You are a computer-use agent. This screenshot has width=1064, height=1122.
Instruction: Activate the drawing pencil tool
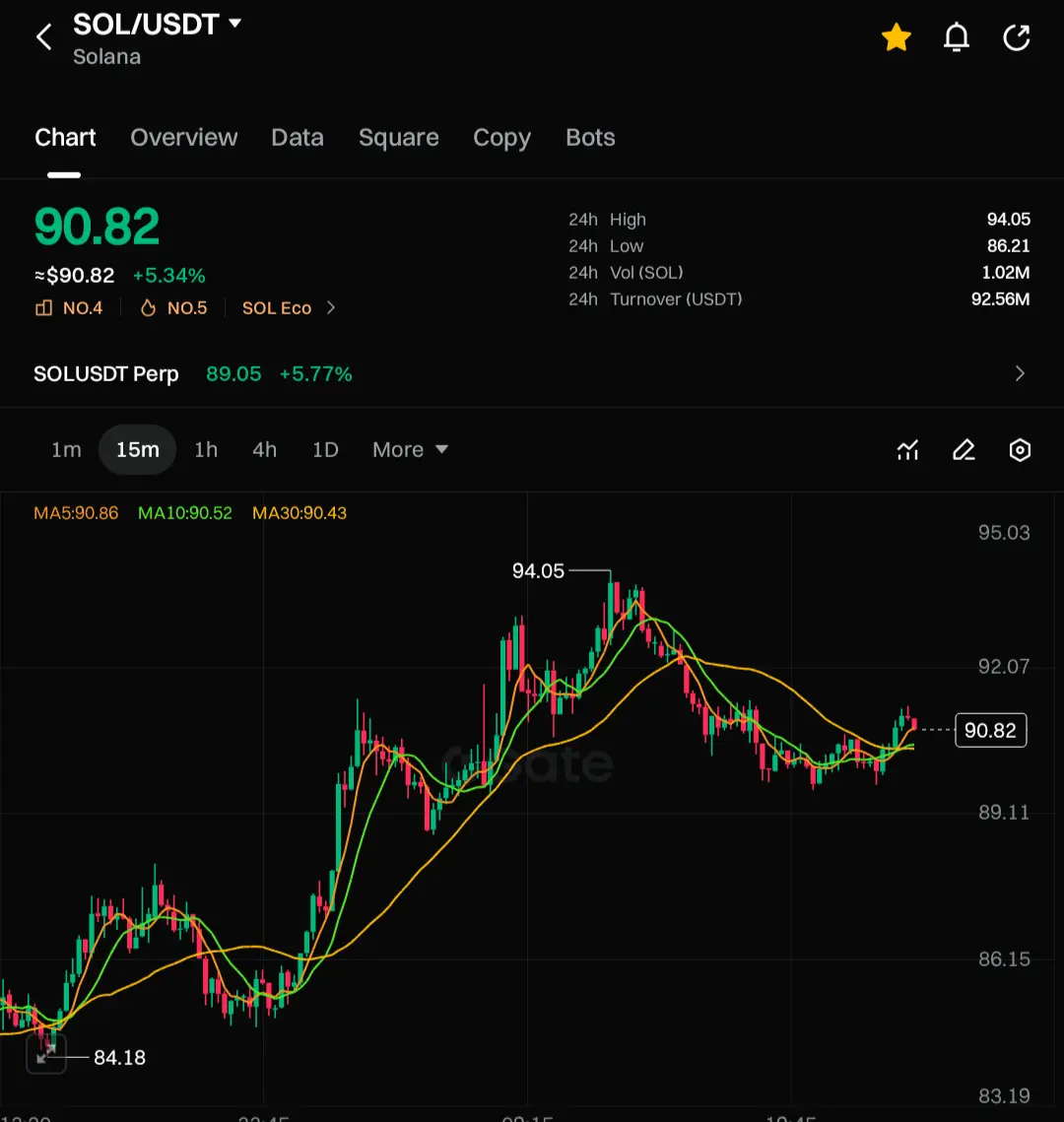click(x=964, y=450)
